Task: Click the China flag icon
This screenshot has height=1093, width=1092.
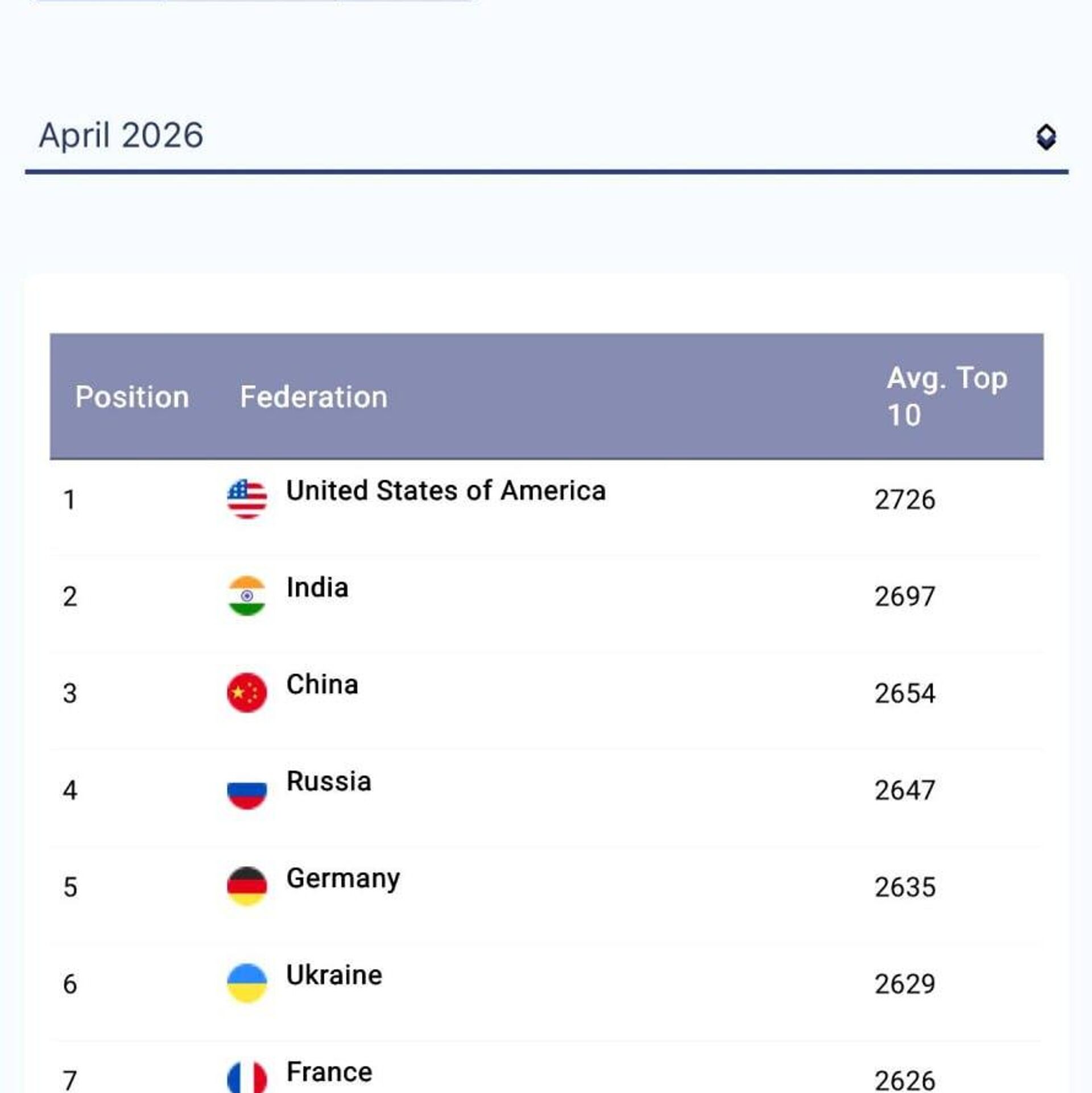Action: pos(247,692)
